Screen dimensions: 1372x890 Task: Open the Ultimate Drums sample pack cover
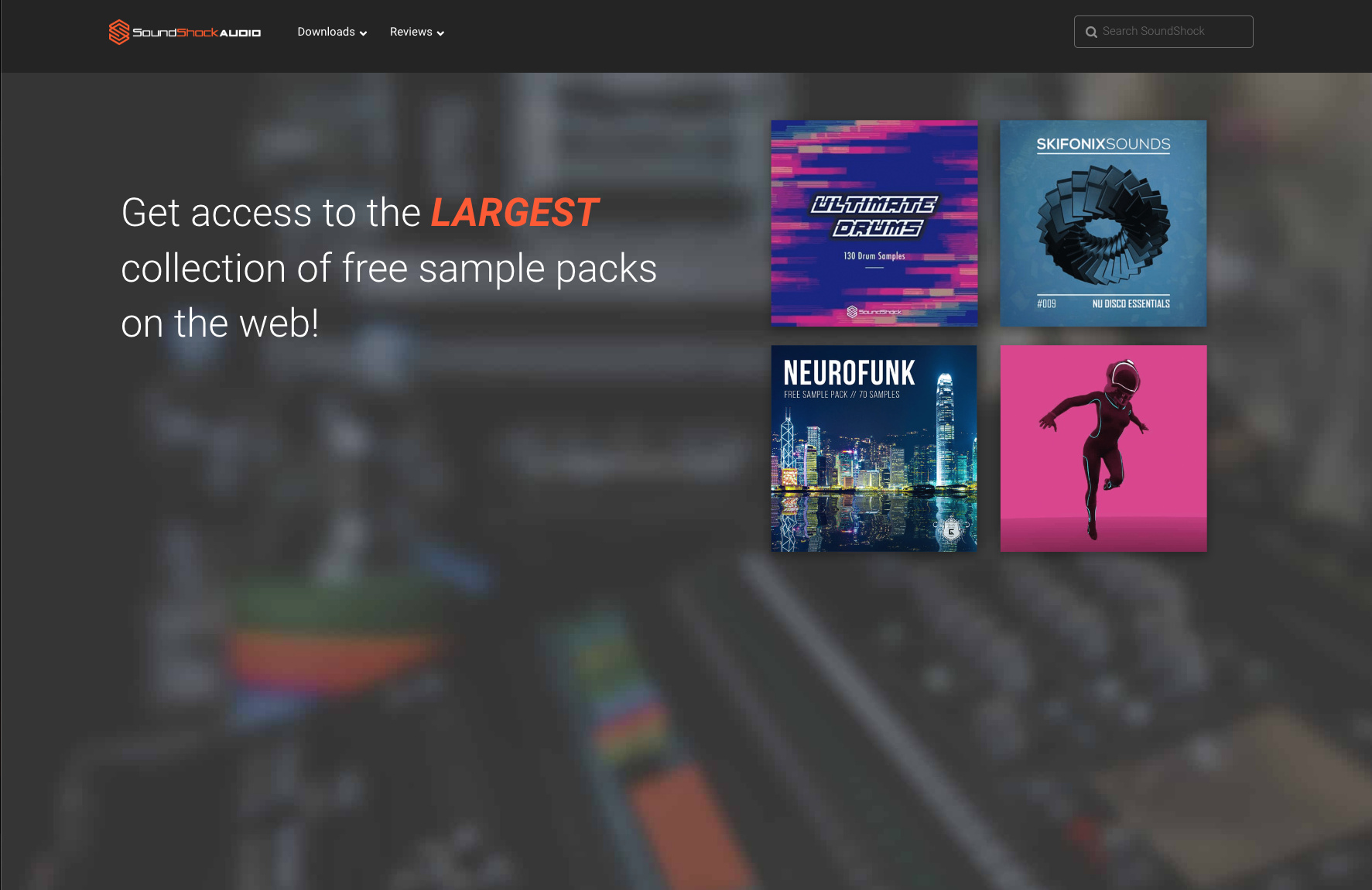tap(874, 223)
